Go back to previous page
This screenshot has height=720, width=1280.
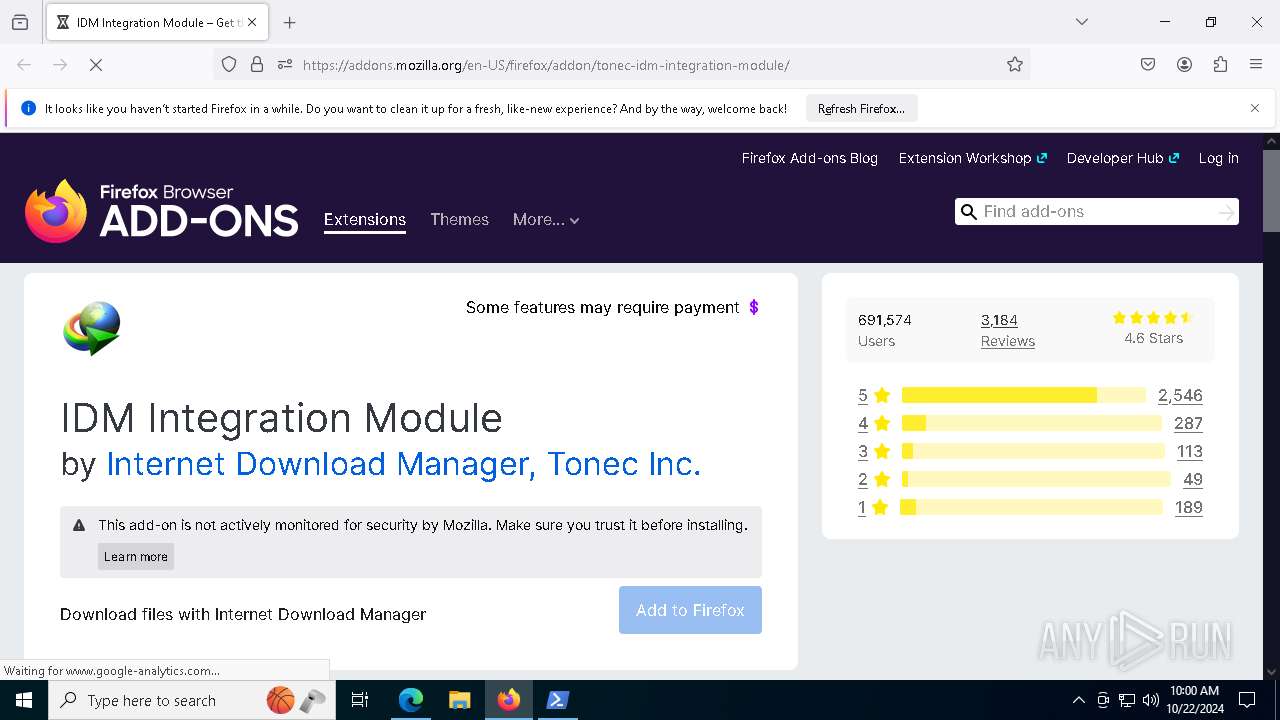(x=24, y=65)
